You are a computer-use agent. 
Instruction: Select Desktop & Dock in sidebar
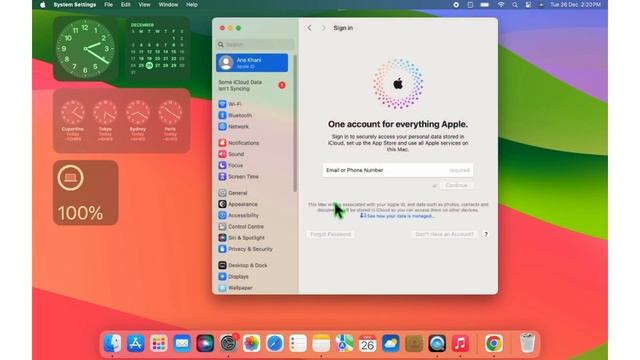(x=243, y=265)
